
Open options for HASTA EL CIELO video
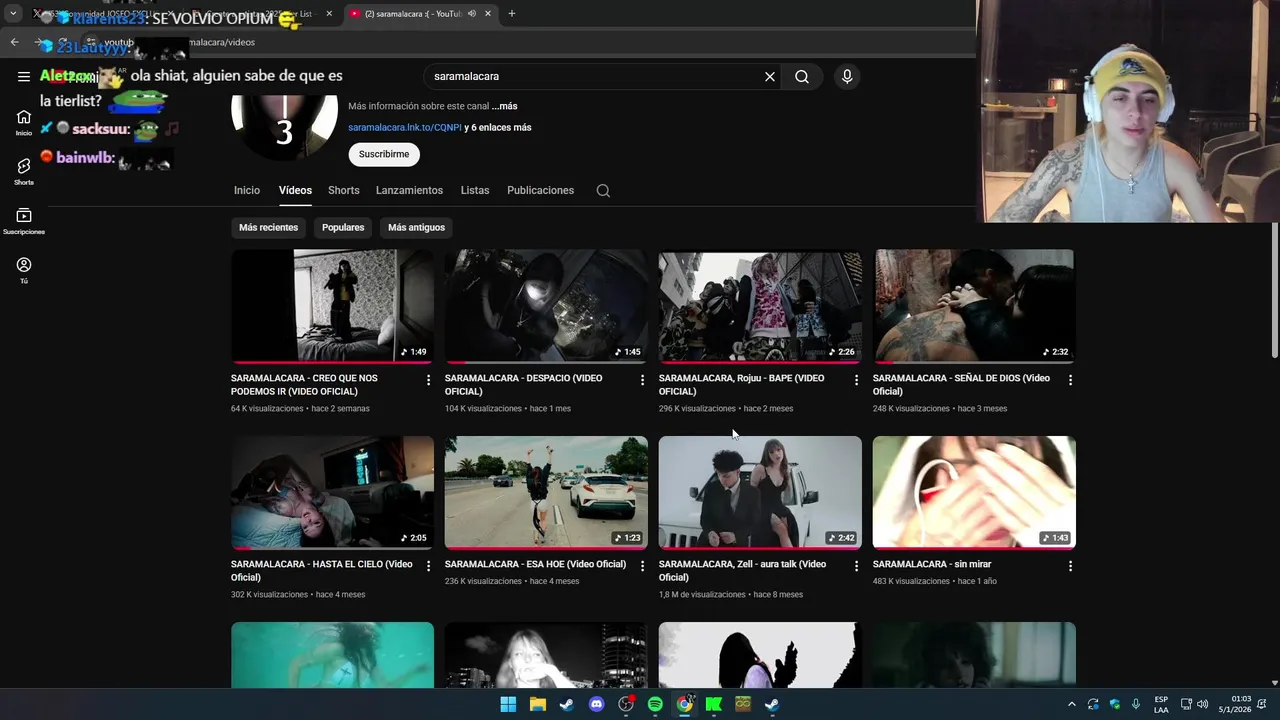[x=428, y=566]
